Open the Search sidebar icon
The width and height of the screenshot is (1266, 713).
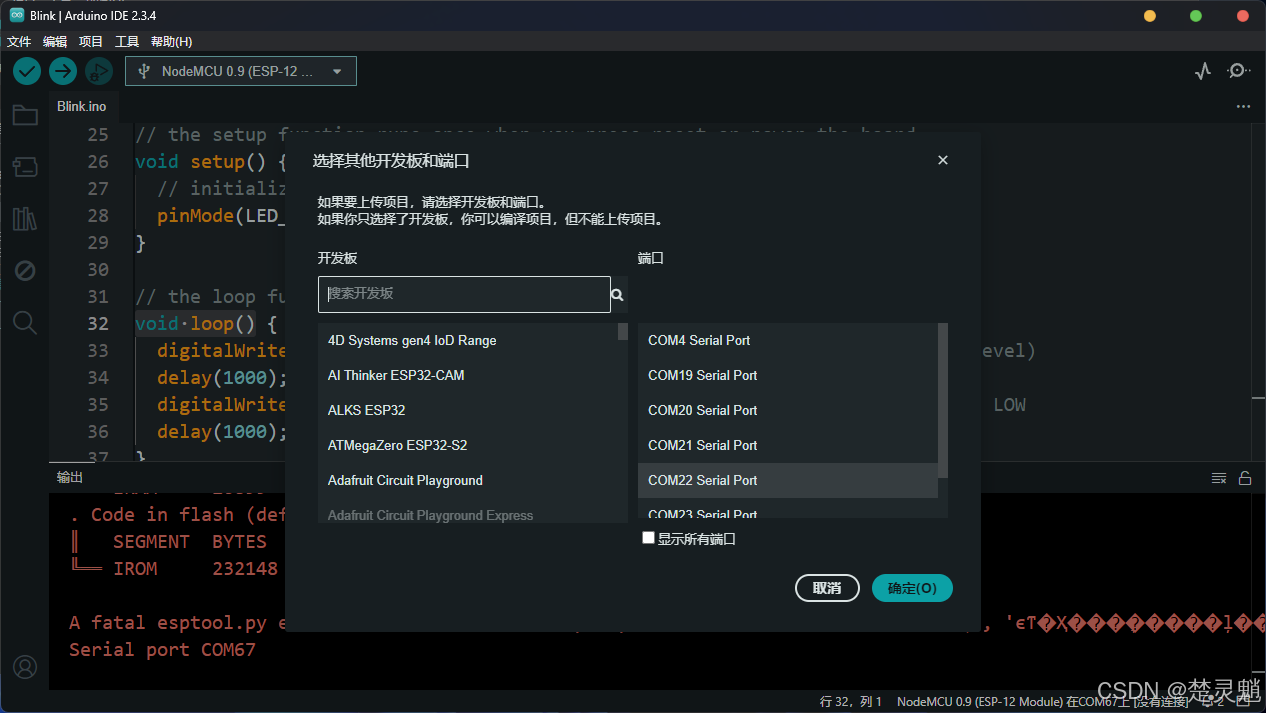(25, 322)
